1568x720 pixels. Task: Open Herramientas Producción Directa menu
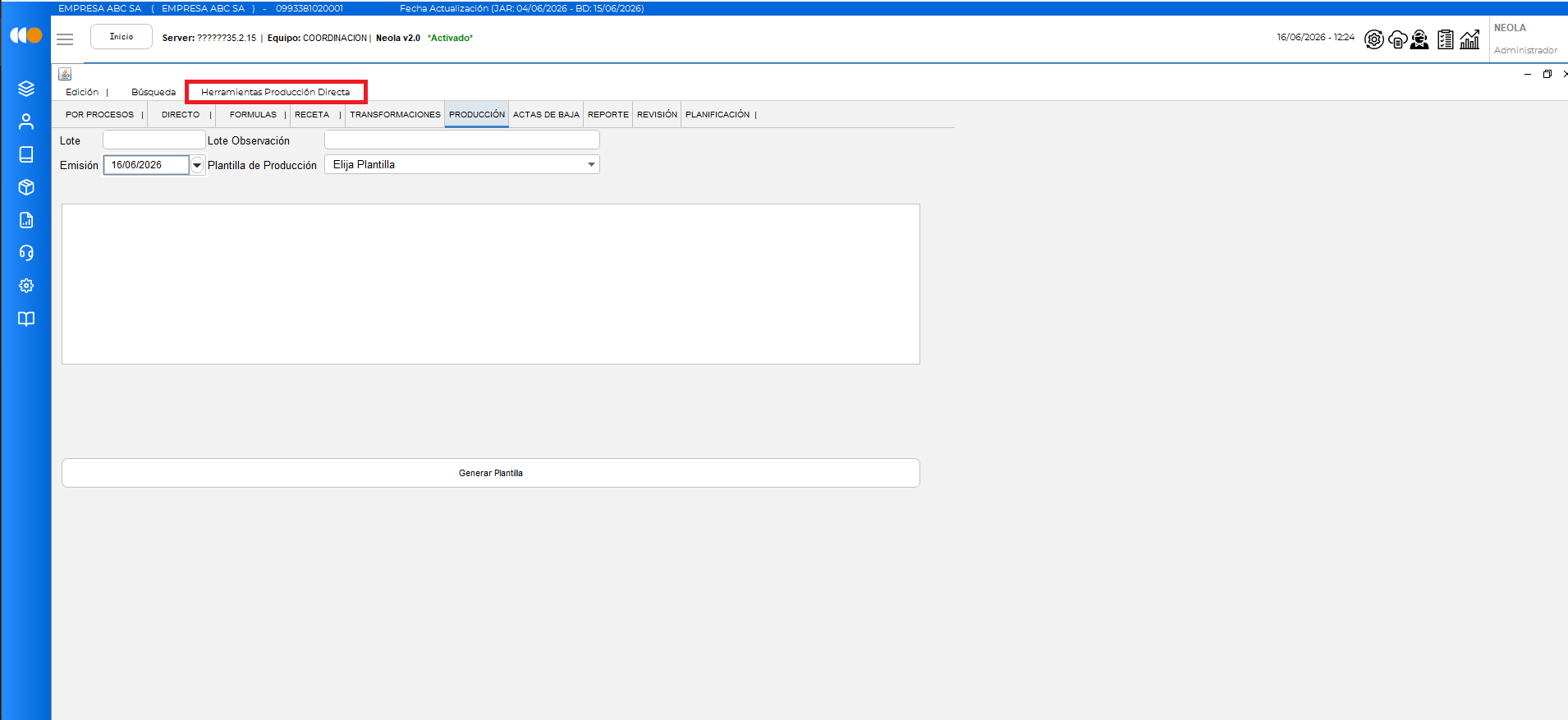click(275, 92)
